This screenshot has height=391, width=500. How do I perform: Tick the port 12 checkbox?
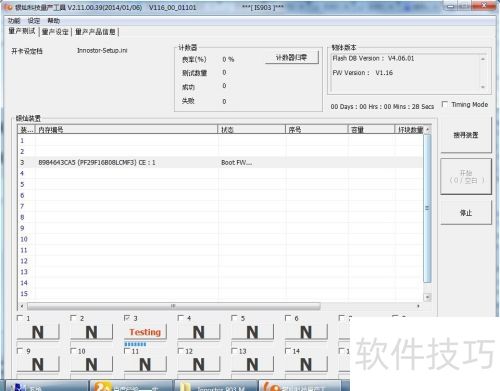click(181, 351)
